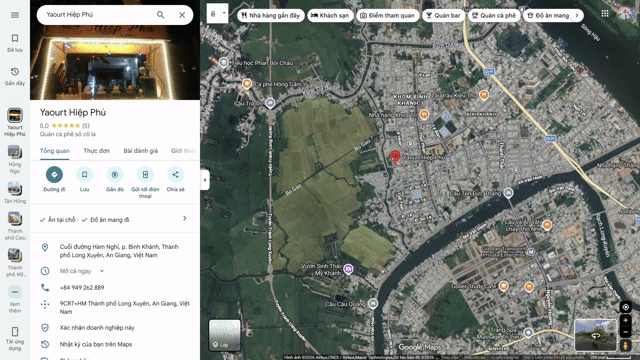This screenshot has width=640, height=360.
Task: Click the Cầu Tôn Đức Thắng marker
Action: click(x=508, y=192)
